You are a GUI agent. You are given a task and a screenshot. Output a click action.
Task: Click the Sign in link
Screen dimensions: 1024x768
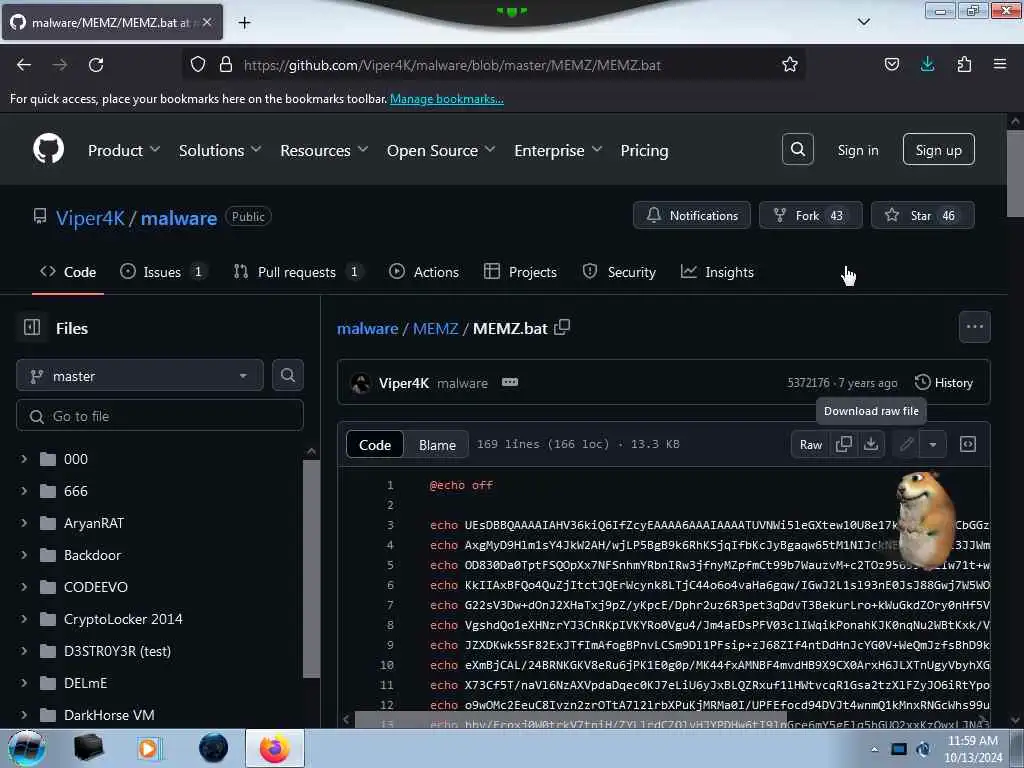pyautogui.click(x=857, y=150)
